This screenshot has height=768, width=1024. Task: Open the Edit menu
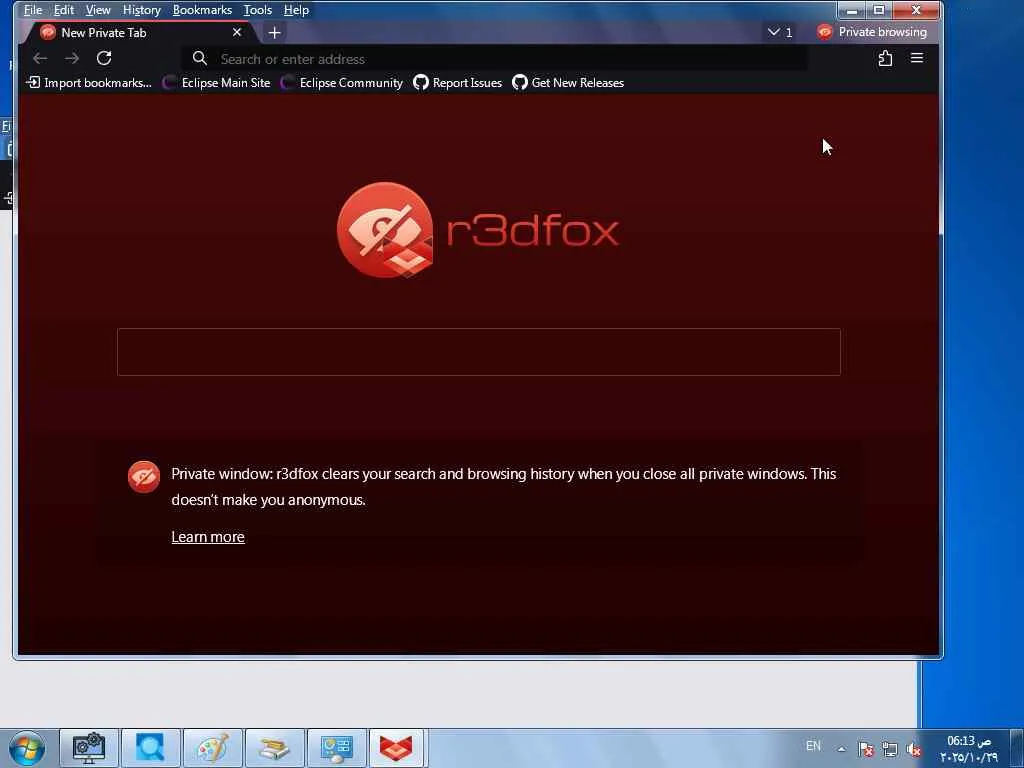tap(63, 10)
